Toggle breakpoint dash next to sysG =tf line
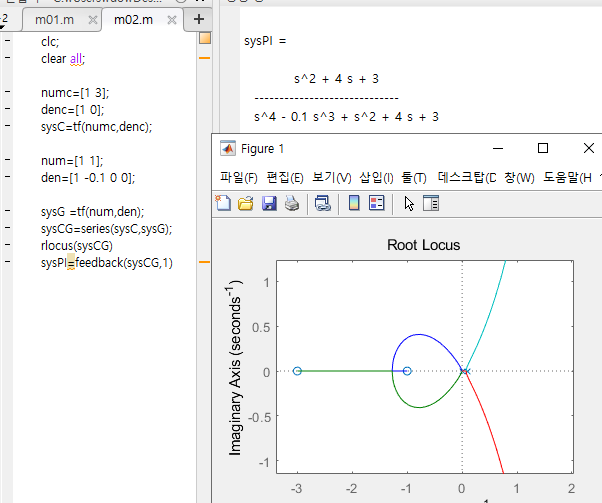This screenshot has width=602, height=503. tap(7, 211)
